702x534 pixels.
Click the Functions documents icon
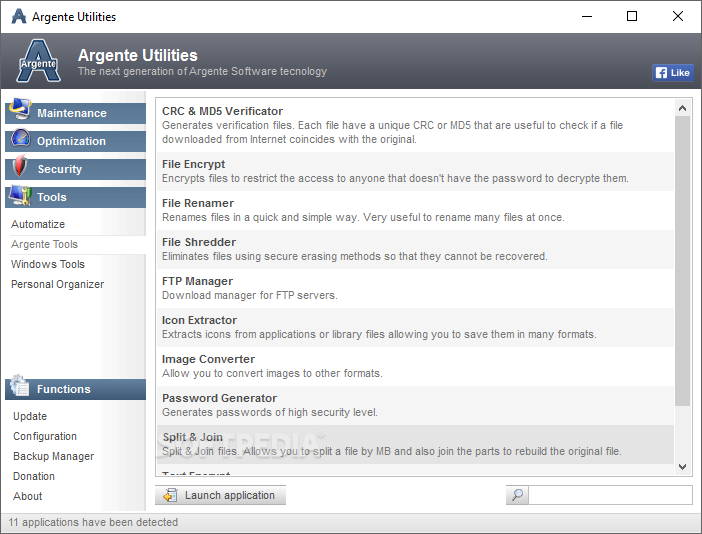20,385
